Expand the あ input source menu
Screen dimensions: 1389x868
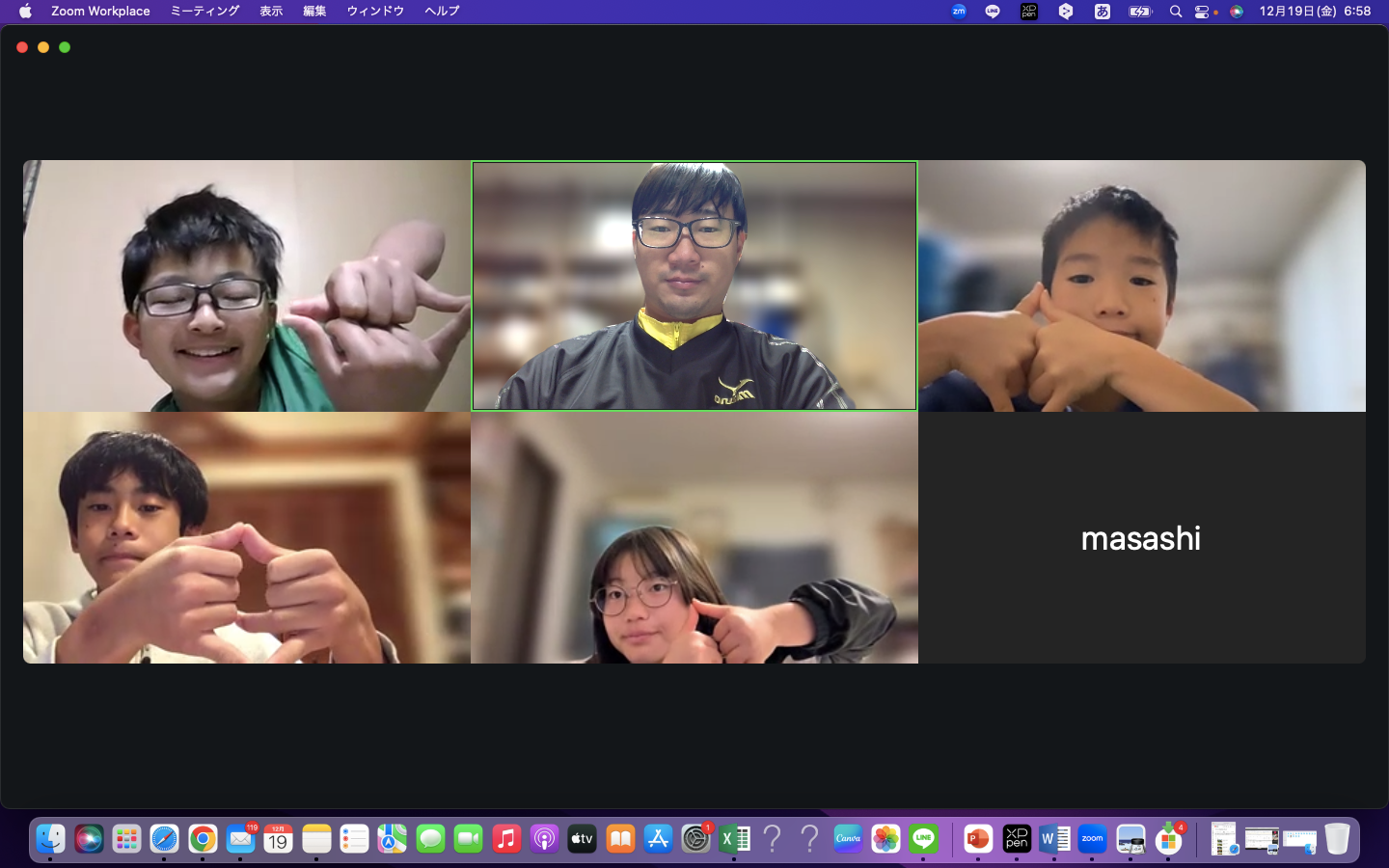(1103, 12)
